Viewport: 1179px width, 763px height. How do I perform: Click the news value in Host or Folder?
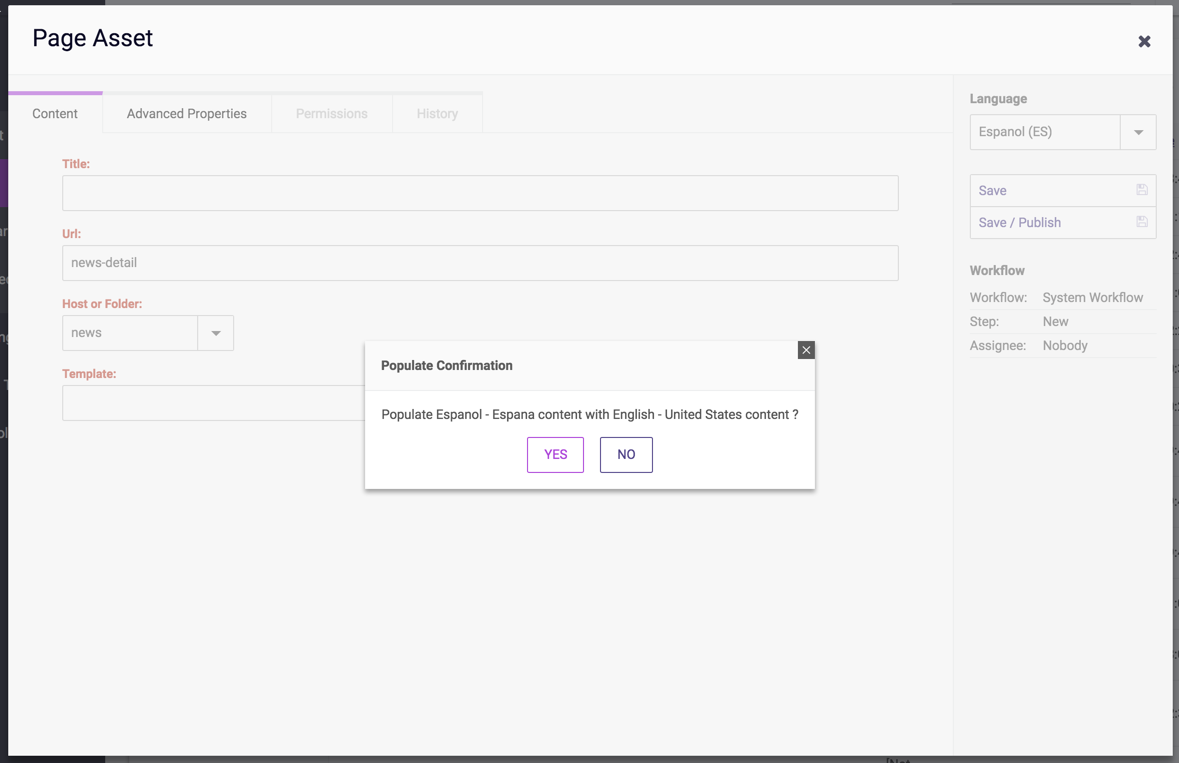(x=130, y=333)
